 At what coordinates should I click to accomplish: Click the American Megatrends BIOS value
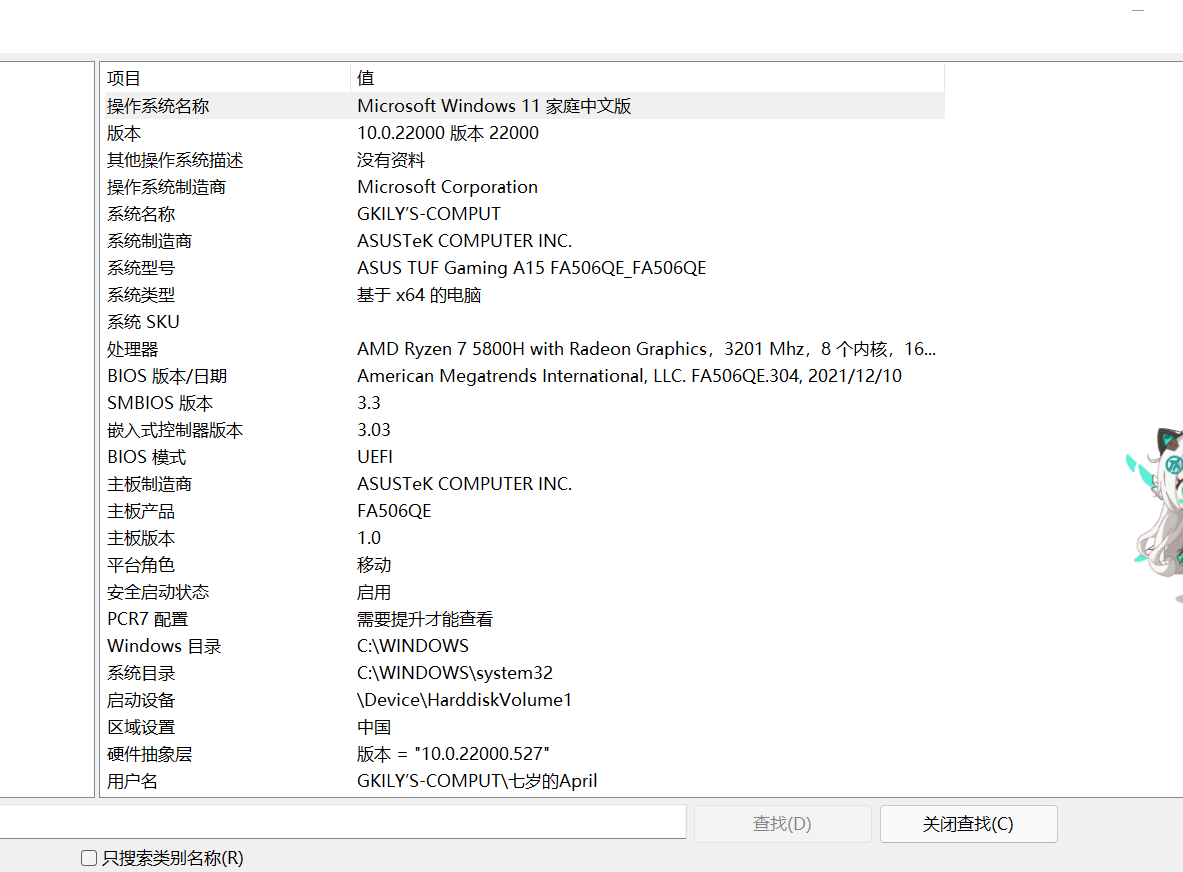tap(629, 376)
